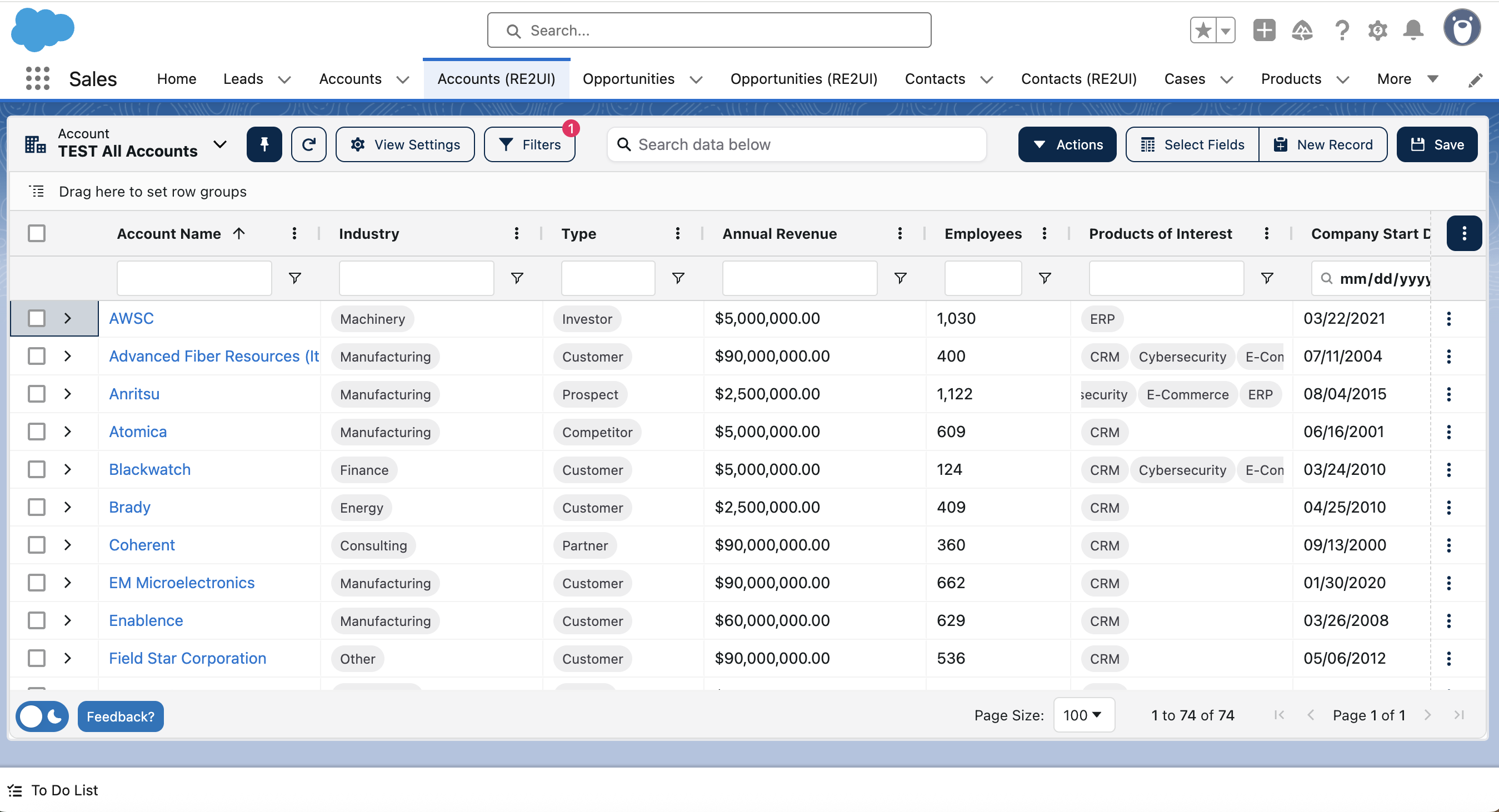This screenshot has width=1499, height=812.
Task: Open the Setup gear icon
Action: pyautogui.click(x=1377, y=30)
